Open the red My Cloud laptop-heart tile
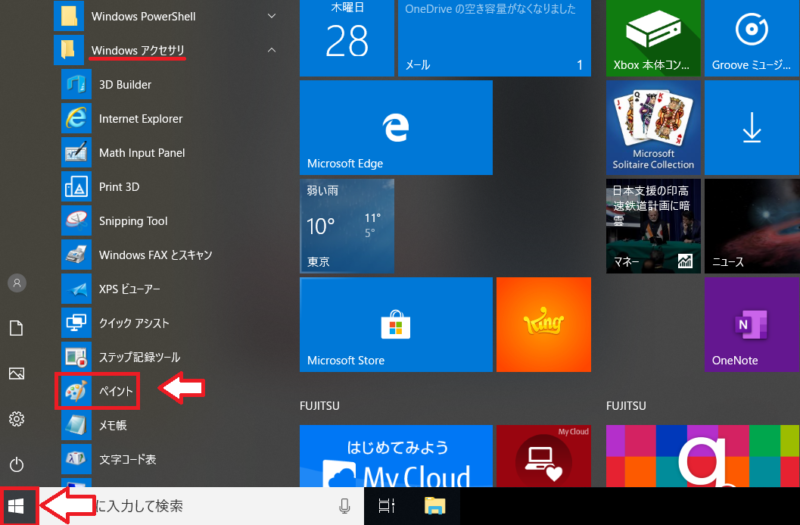This screenshot has width=800, height=525. point(543,456)
